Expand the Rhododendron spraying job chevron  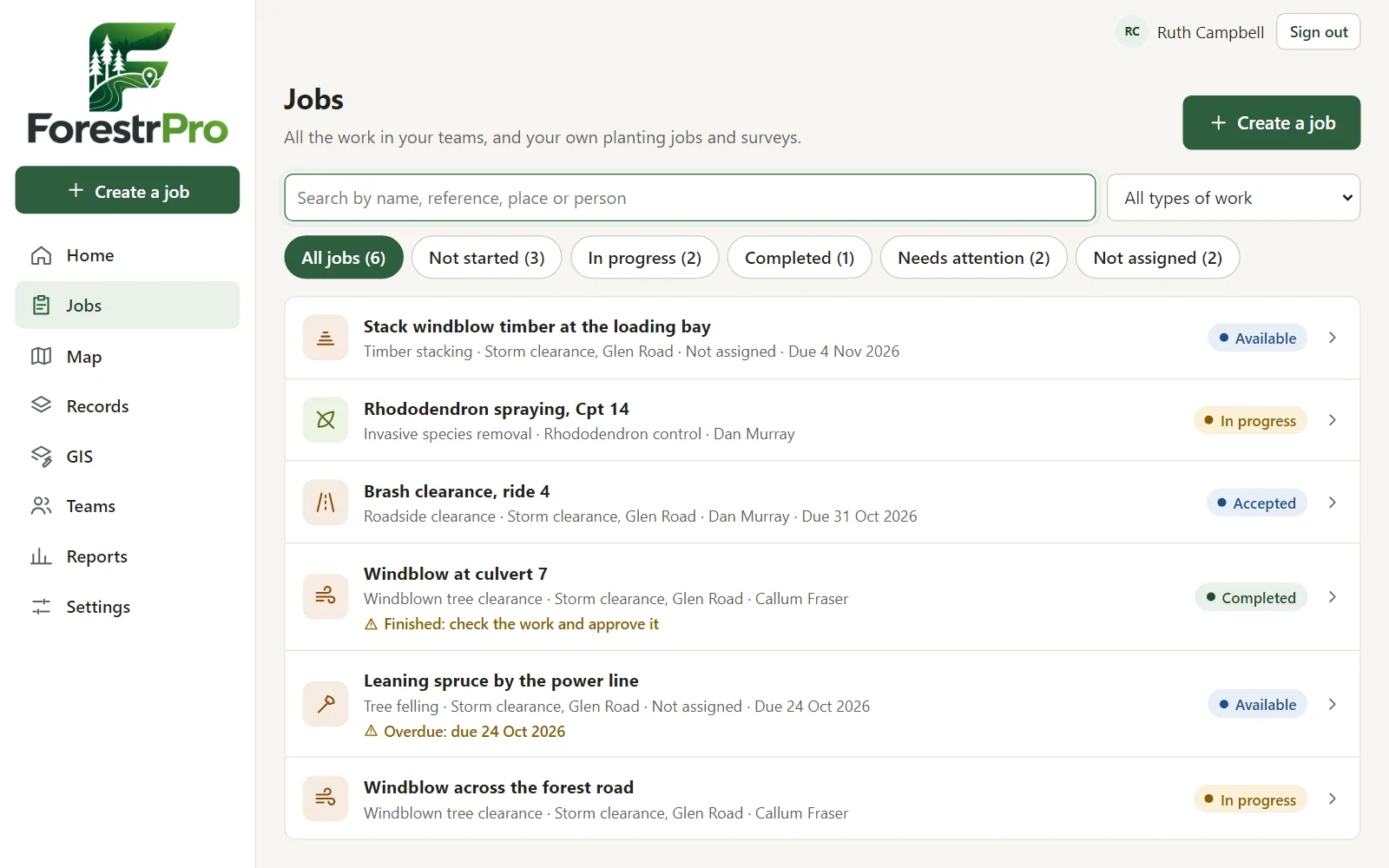point(1332,420)
